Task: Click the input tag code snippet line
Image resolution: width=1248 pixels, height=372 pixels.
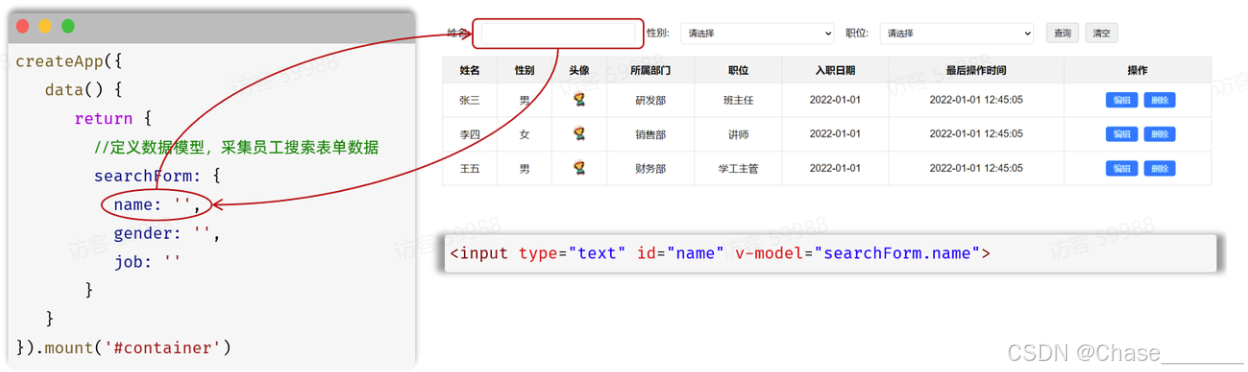Action: point(720,253)
